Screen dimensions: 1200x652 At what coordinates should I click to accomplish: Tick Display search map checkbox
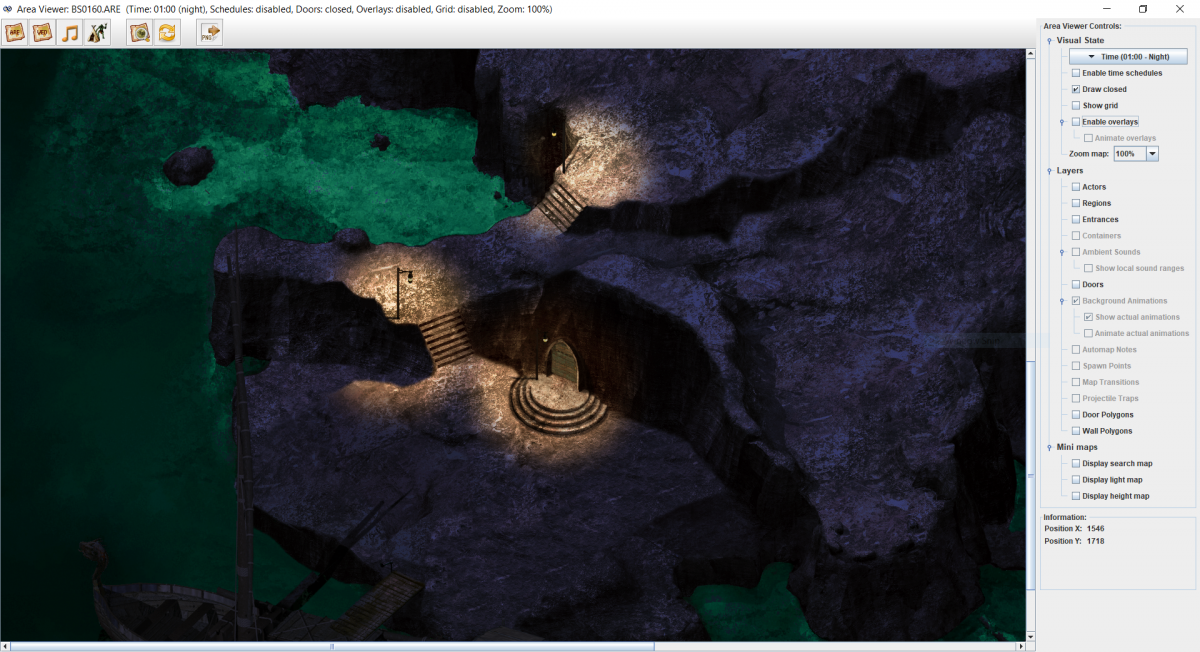[x=1076, y=463]
